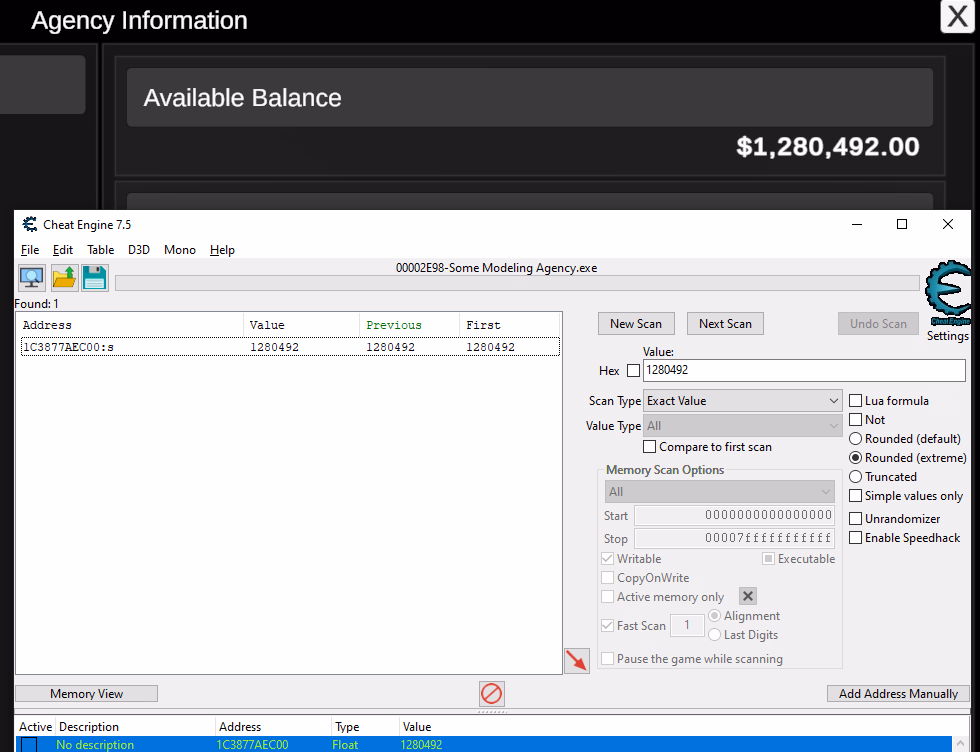Click the scan progress bar

point(517,283)
